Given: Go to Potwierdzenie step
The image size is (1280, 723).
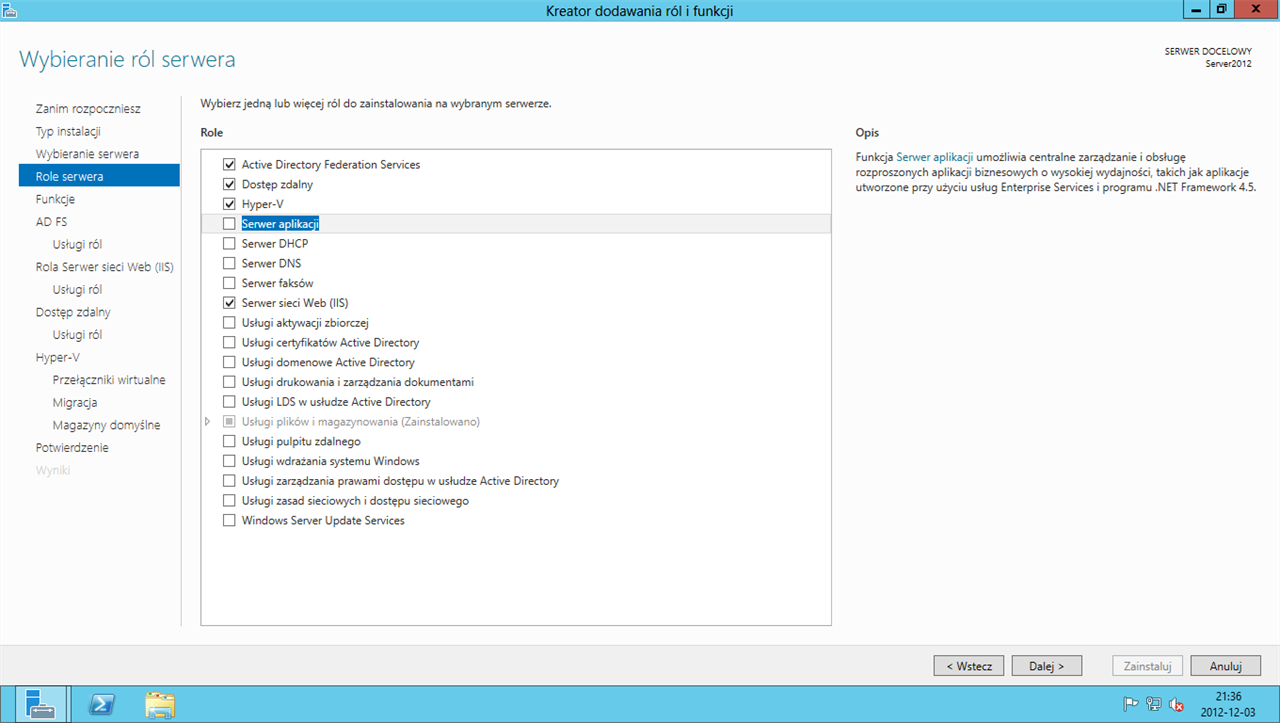Looking at the screenshot, I should (72, 448).
